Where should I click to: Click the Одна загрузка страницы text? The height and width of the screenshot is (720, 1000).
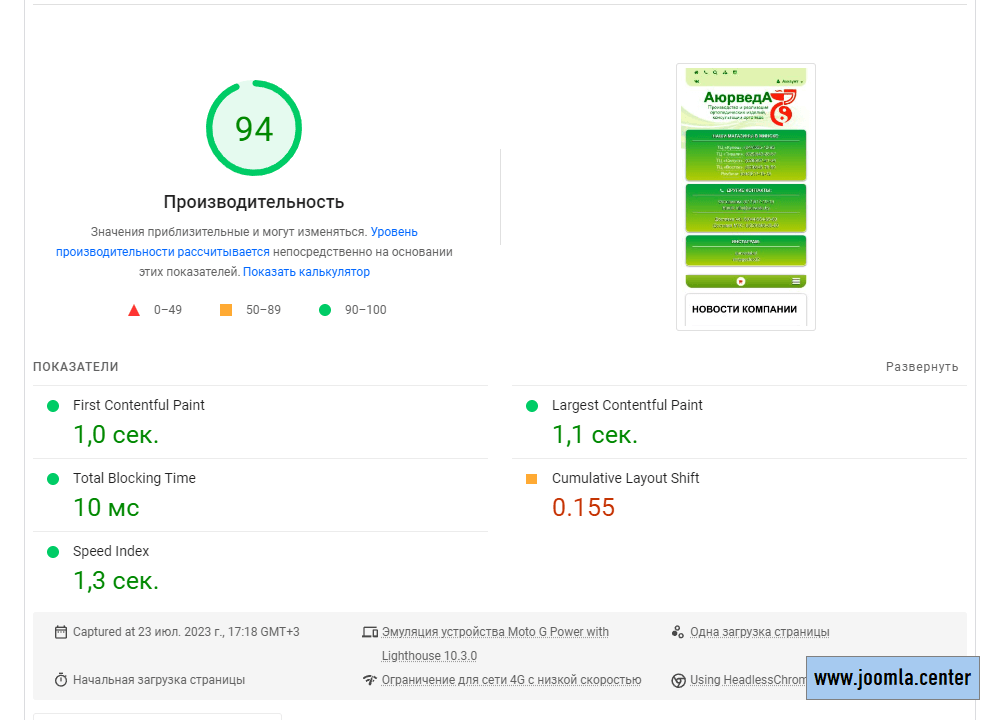[x=759, y=632]
